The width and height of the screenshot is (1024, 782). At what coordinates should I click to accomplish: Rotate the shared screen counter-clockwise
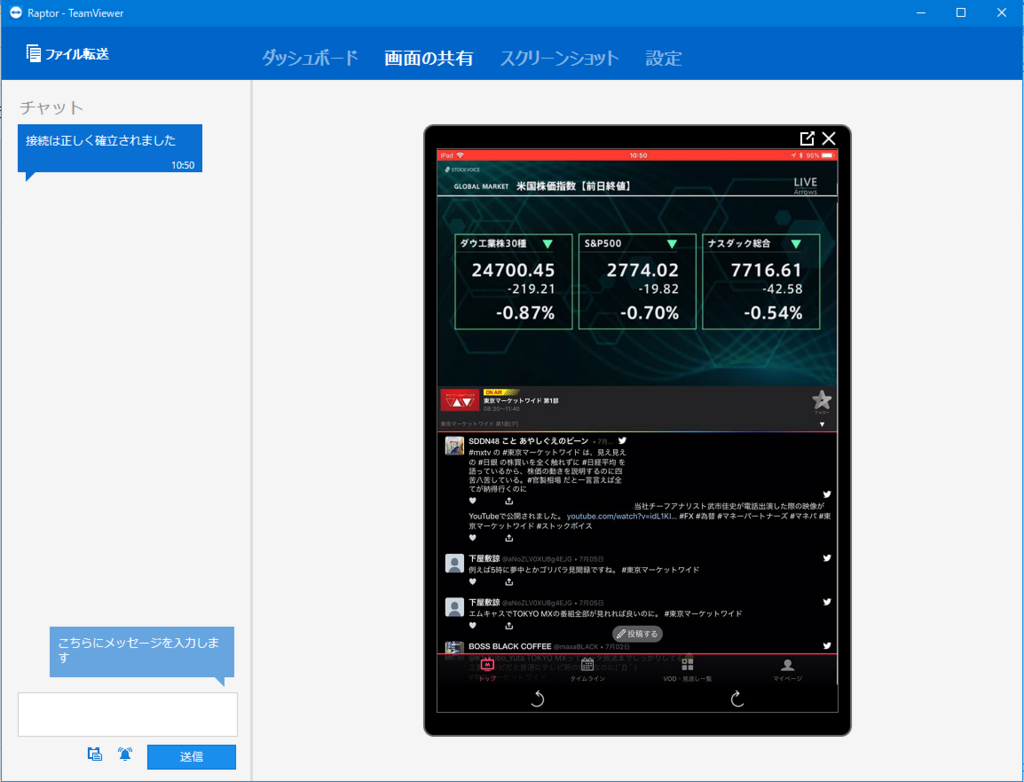[x=537, y=699]
